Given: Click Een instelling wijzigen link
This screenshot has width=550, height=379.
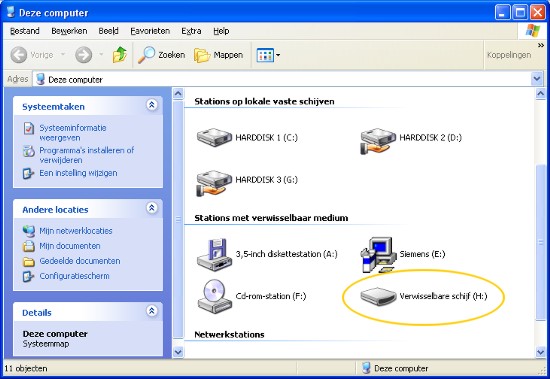Looking at the screenshot, I should click(x=78, y=173).
